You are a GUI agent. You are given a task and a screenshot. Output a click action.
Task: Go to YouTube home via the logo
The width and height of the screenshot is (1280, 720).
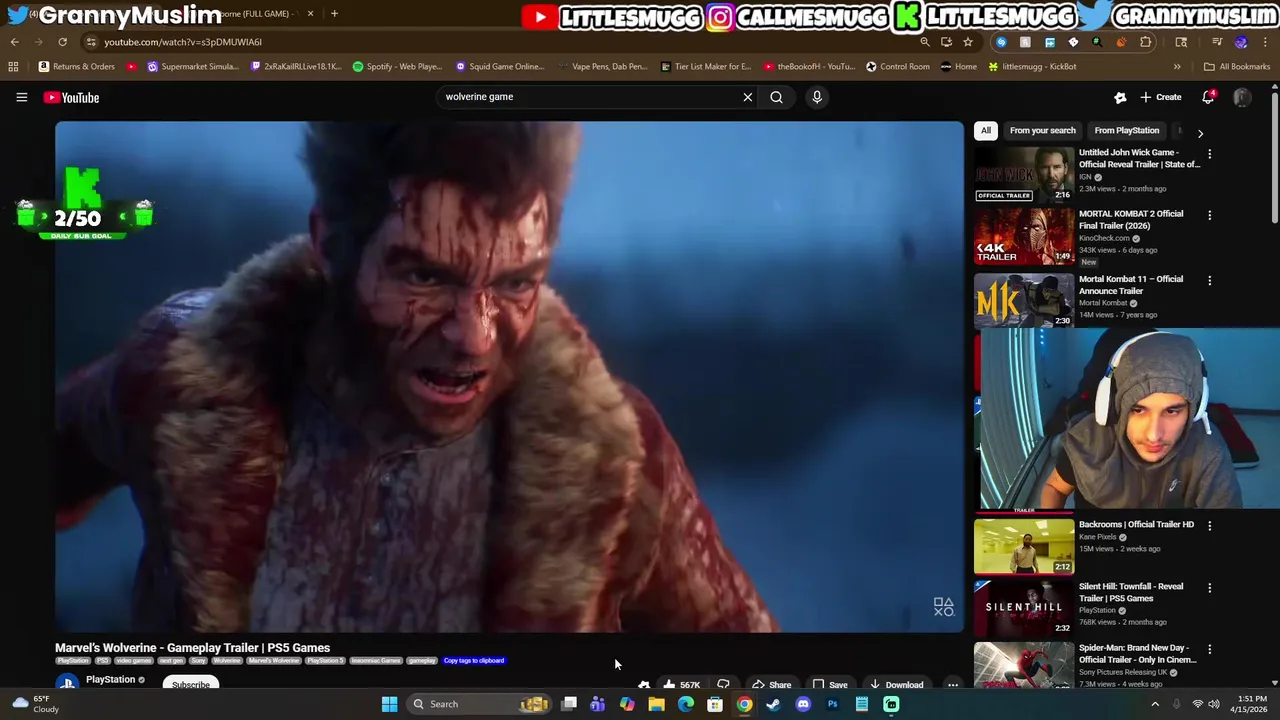coord(71,97)
